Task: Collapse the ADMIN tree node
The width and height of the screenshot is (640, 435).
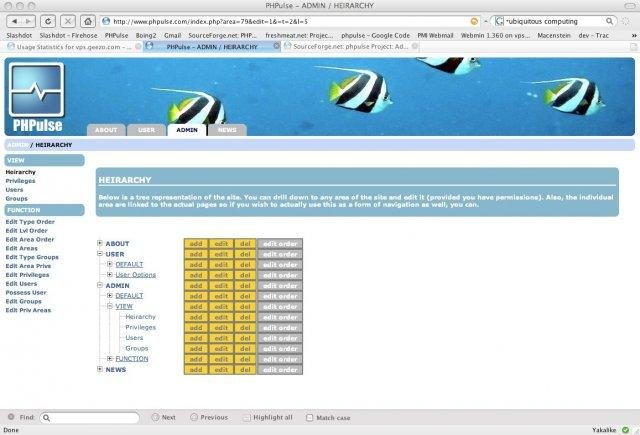Action: 100,285
